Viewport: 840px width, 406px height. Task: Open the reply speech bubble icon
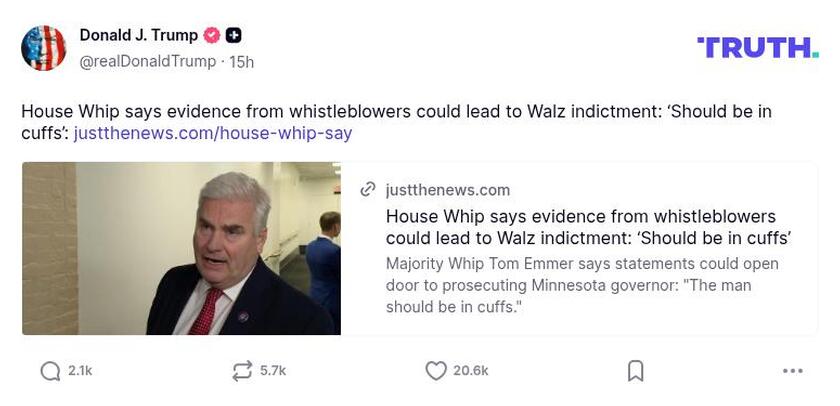(50, 371)
